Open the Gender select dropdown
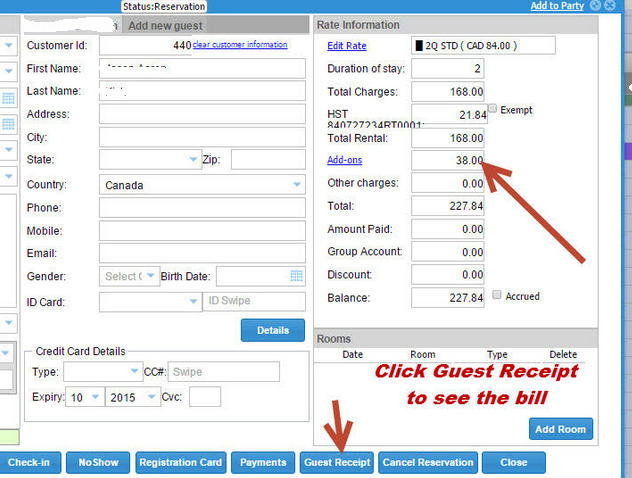The height and width of the screenshot is (478, 632). click(150, 276)
